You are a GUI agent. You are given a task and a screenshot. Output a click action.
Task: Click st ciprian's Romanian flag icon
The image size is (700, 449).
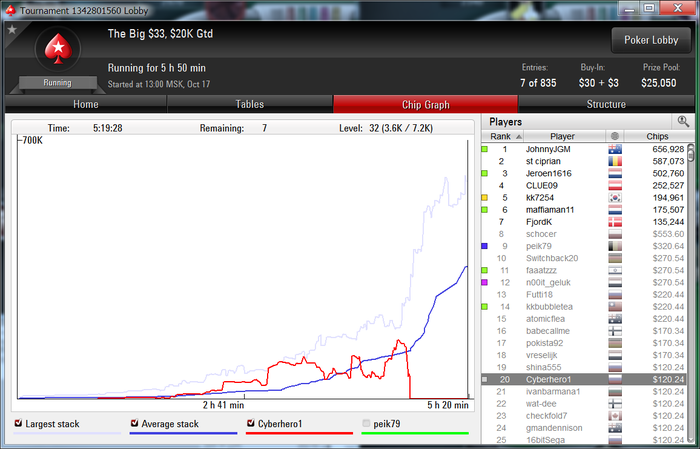[615, 161]
